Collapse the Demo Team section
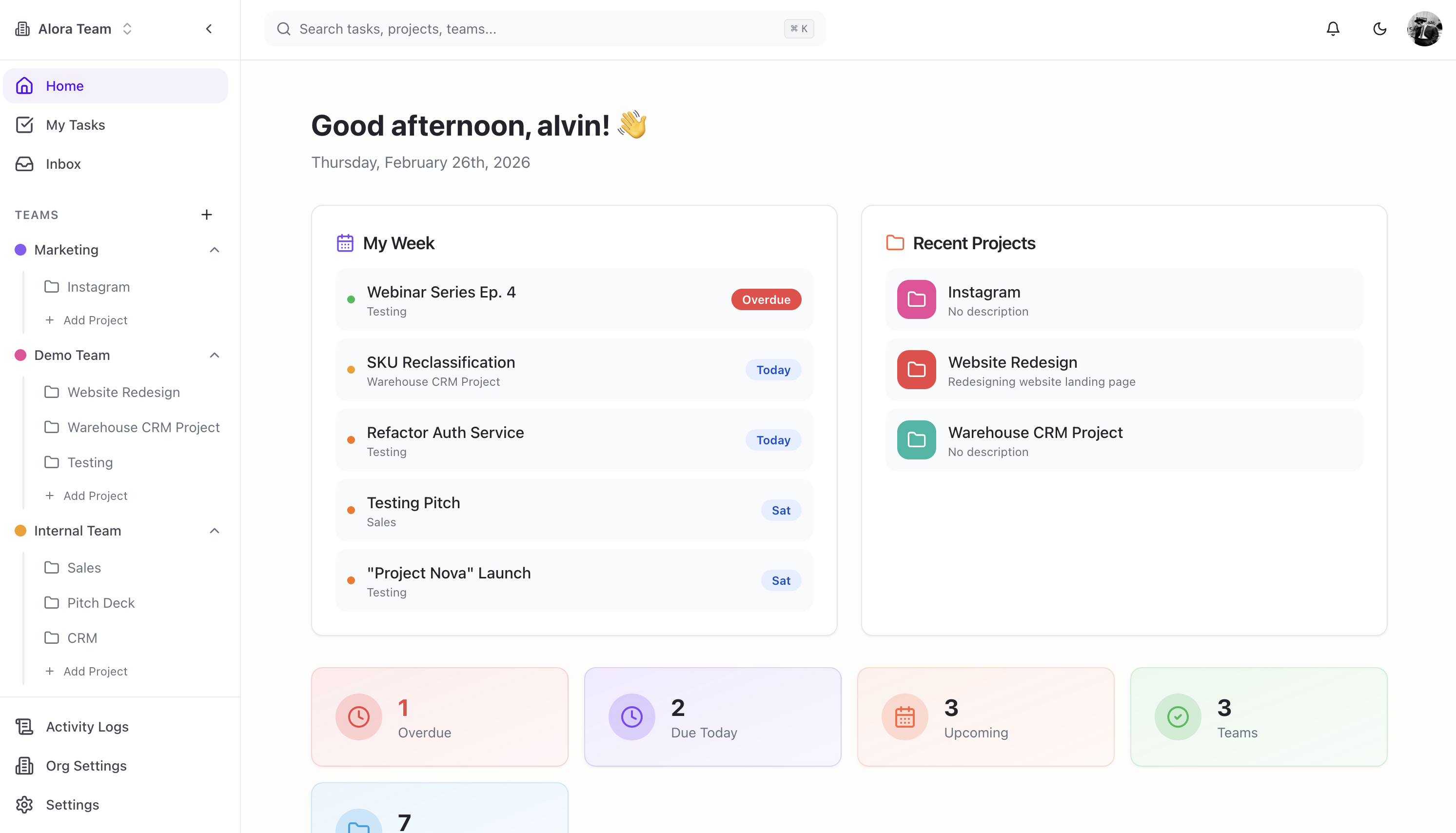Image resolution: width=1456 pixels, height=833 pixels. pos(215,355)
